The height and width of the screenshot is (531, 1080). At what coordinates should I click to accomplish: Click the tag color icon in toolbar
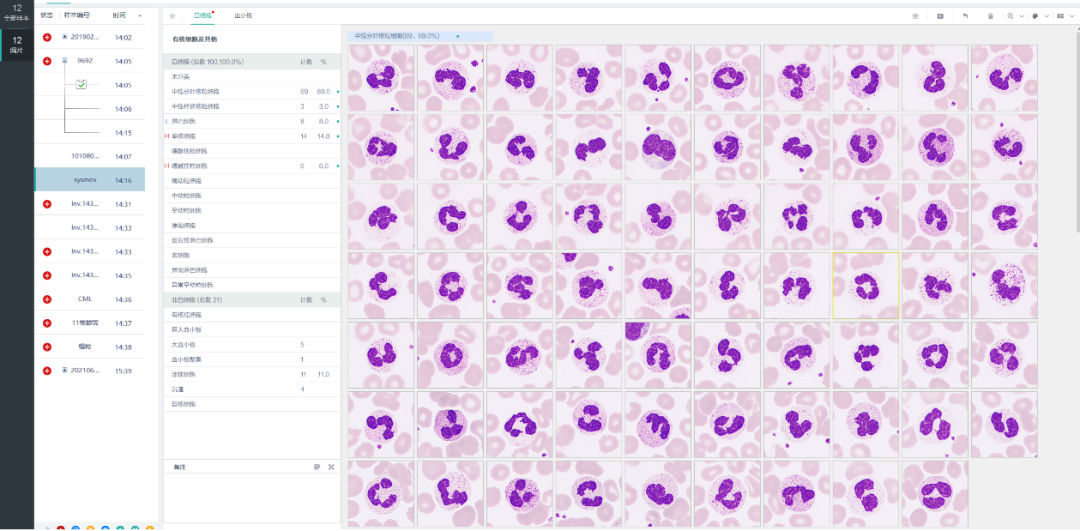(1034, 16)
